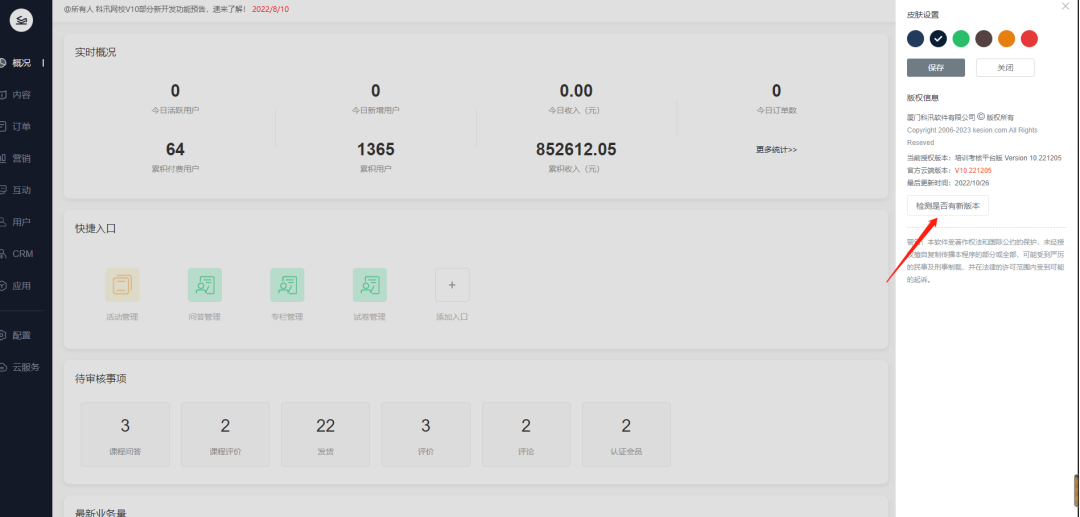Click the 今日收入 value 0.00
Screen dimensions: 1080x517
(576, 91)
